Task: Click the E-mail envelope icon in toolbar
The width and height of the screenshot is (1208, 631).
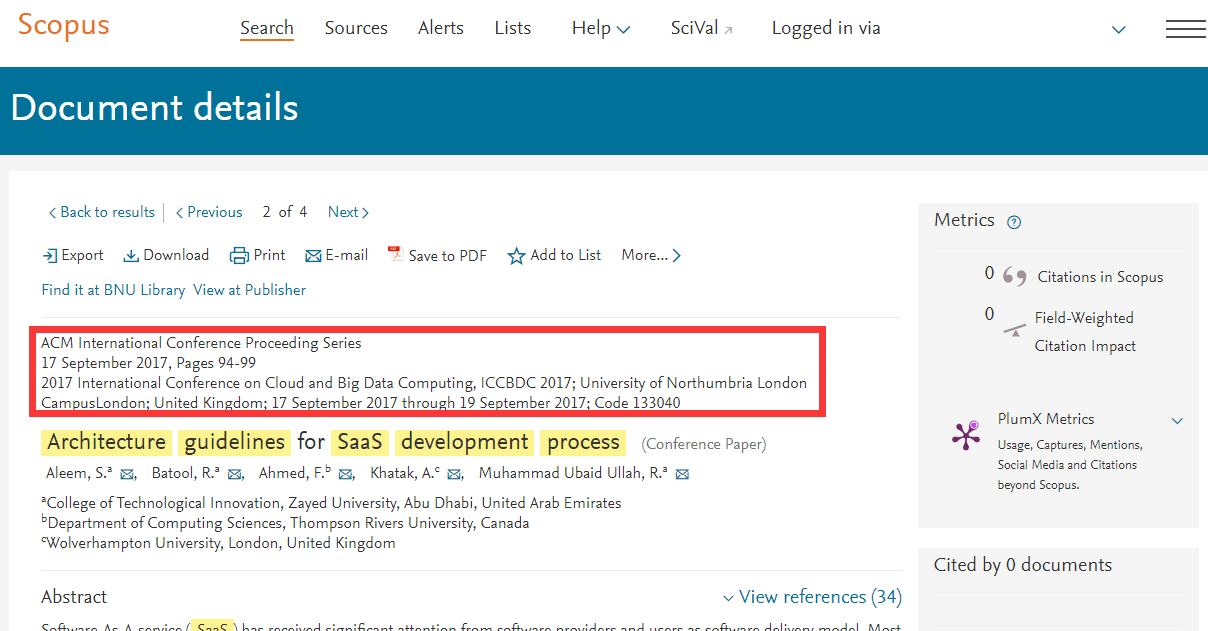Action: 313,256
